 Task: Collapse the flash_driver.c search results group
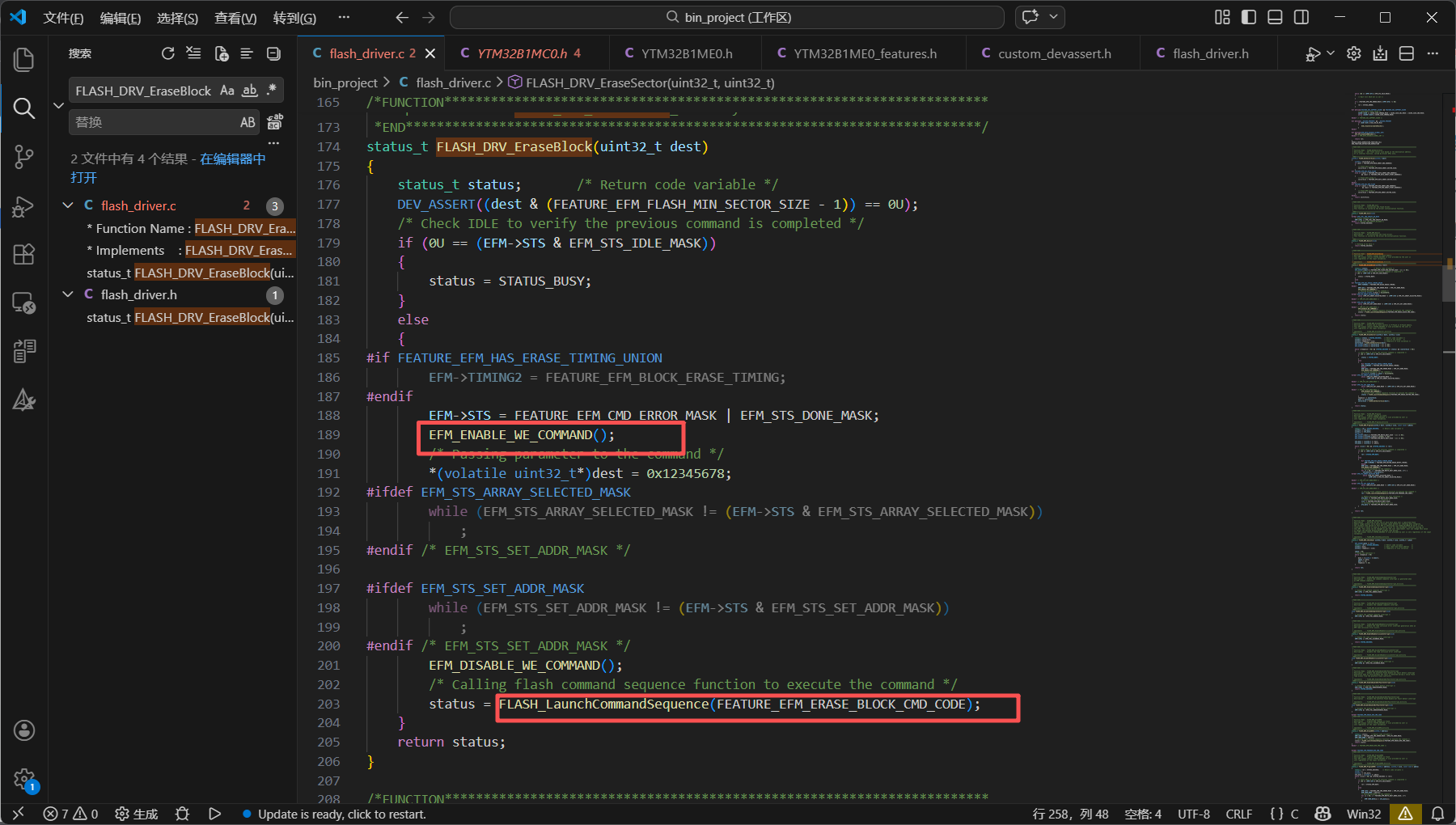tap(68, 205)
